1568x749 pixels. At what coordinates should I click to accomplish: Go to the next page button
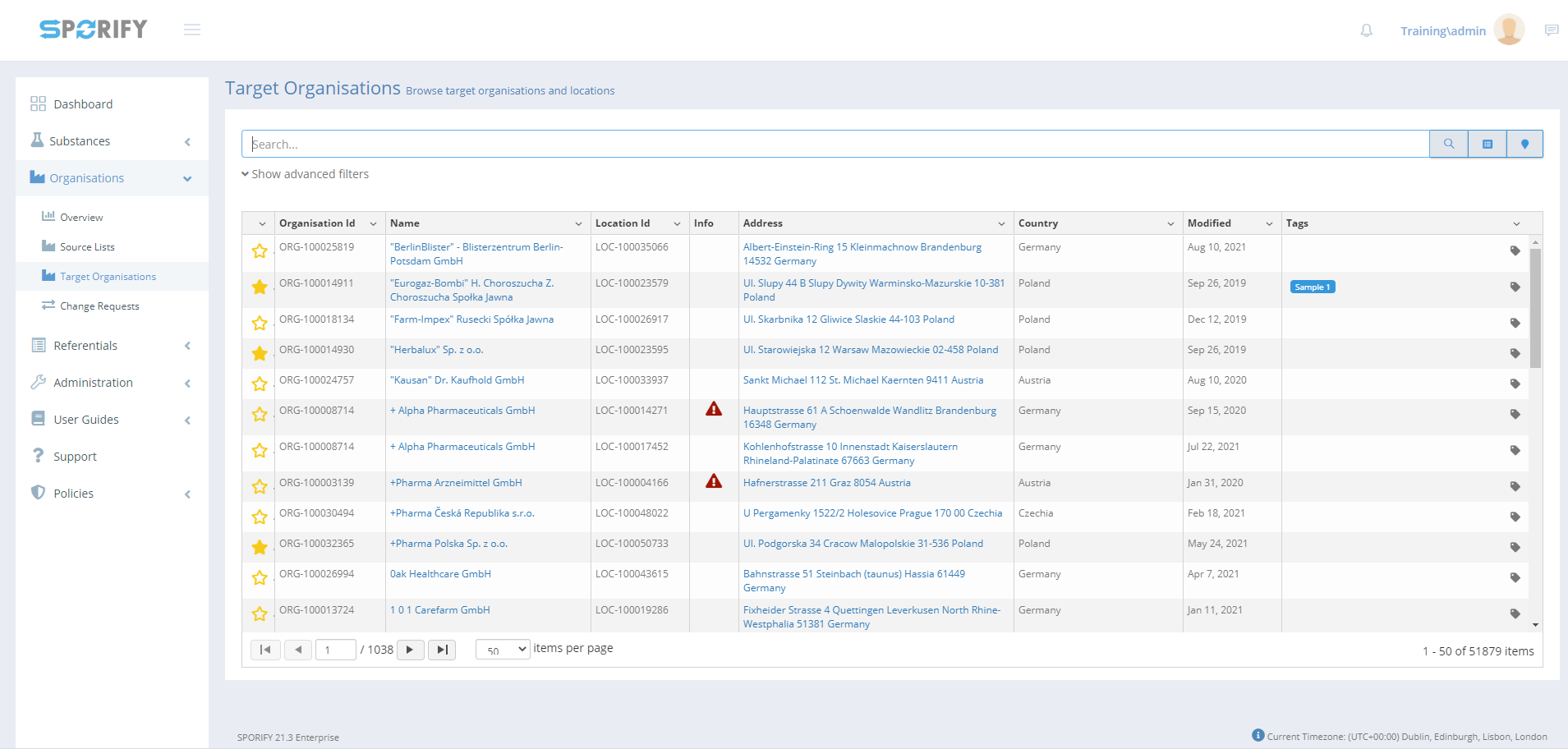[x=410, y=650]
